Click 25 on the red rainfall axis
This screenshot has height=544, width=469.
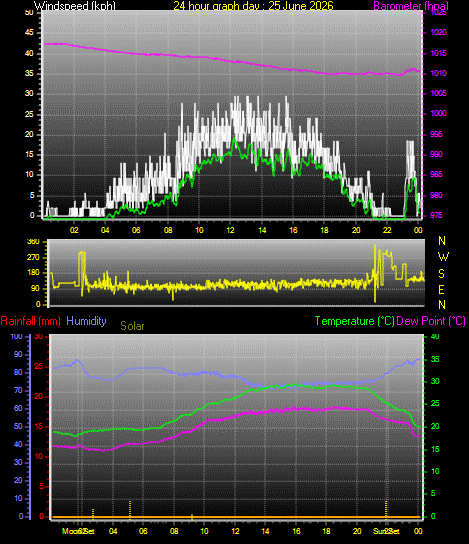click(39, 366)
